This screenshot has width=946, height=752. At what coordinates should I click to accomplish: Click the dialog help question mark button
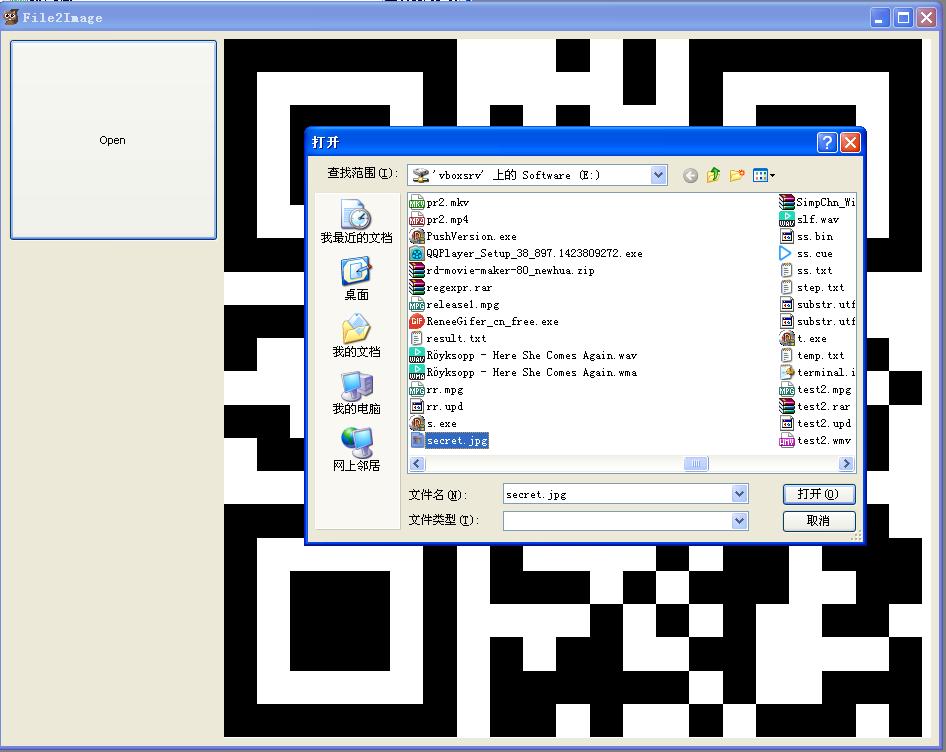point(827,142)
